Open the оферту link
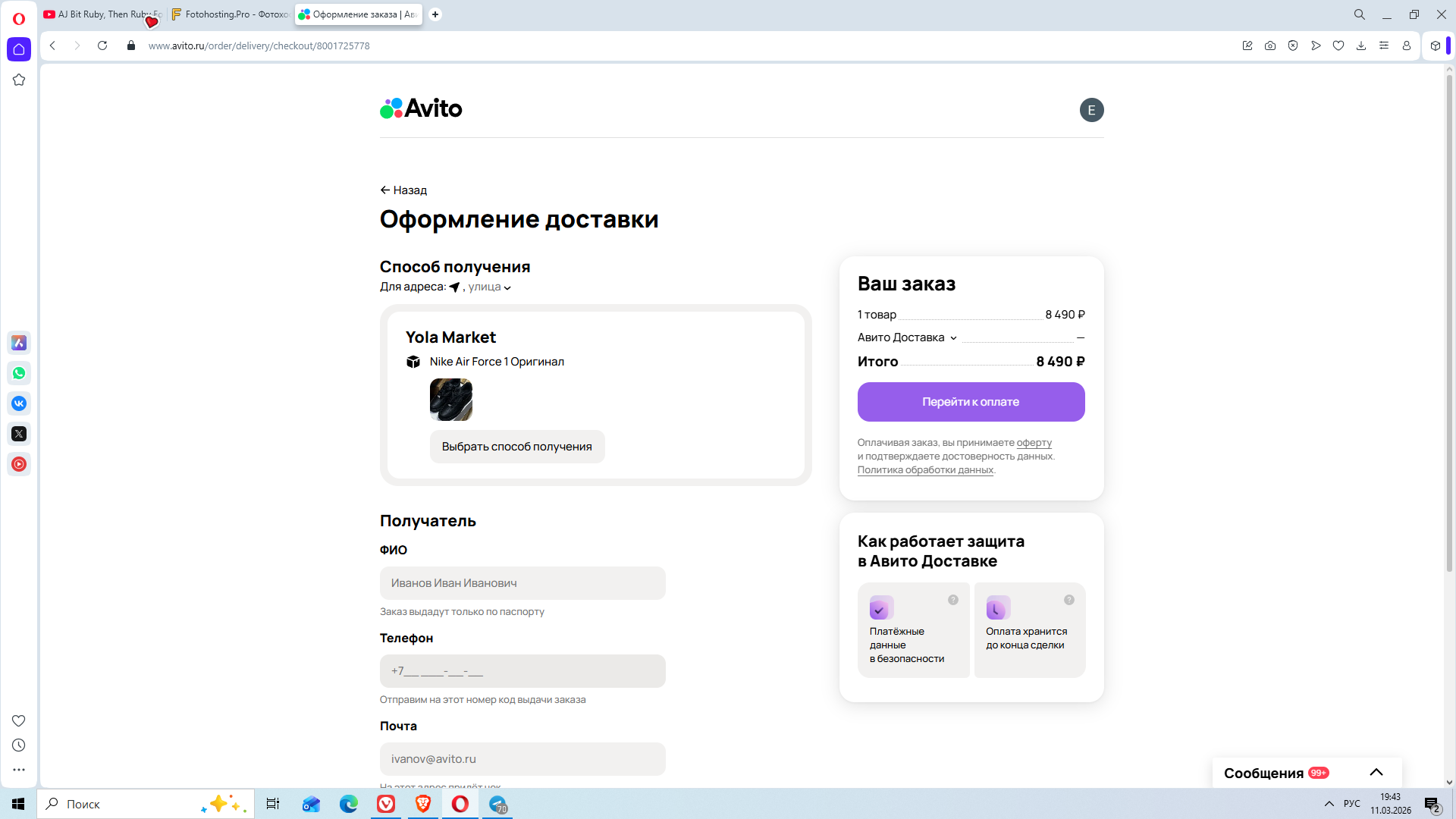1456x819 pixels. [1034, 443]
